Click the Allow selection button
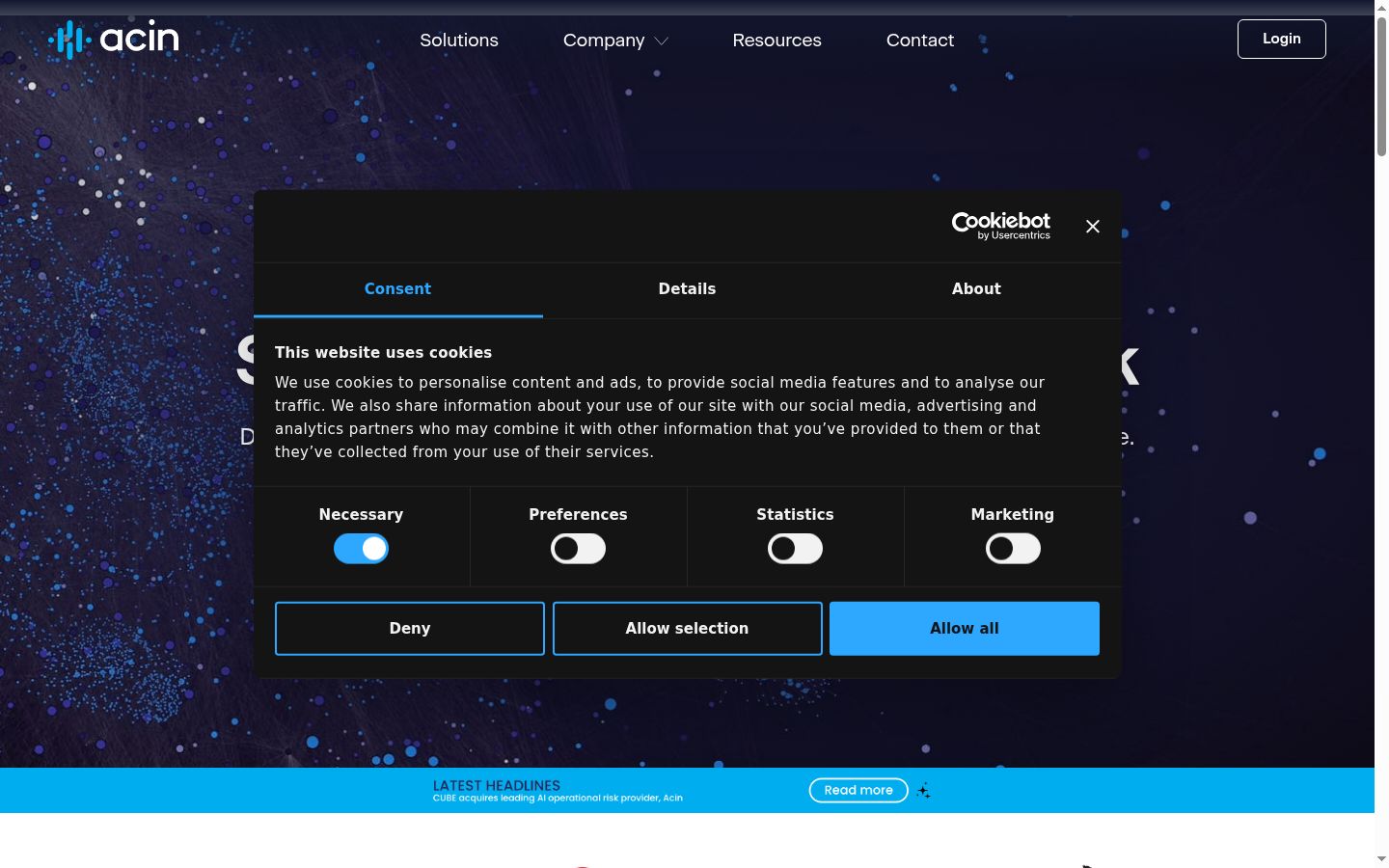The height and width of the screenshot is (868, 1389). tap(687, 628)
